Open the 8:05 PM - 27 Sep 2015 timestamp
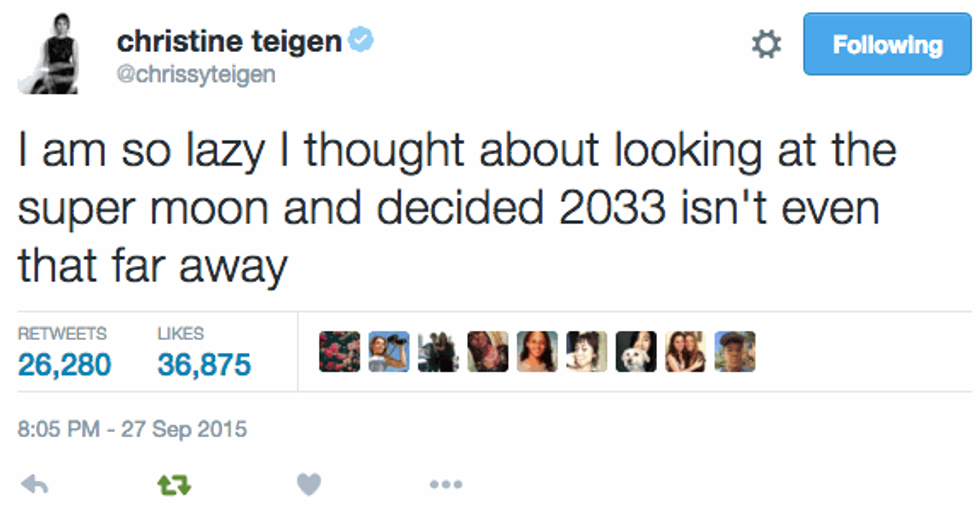Viewport: 980px width, 510px height. point(132,430)
